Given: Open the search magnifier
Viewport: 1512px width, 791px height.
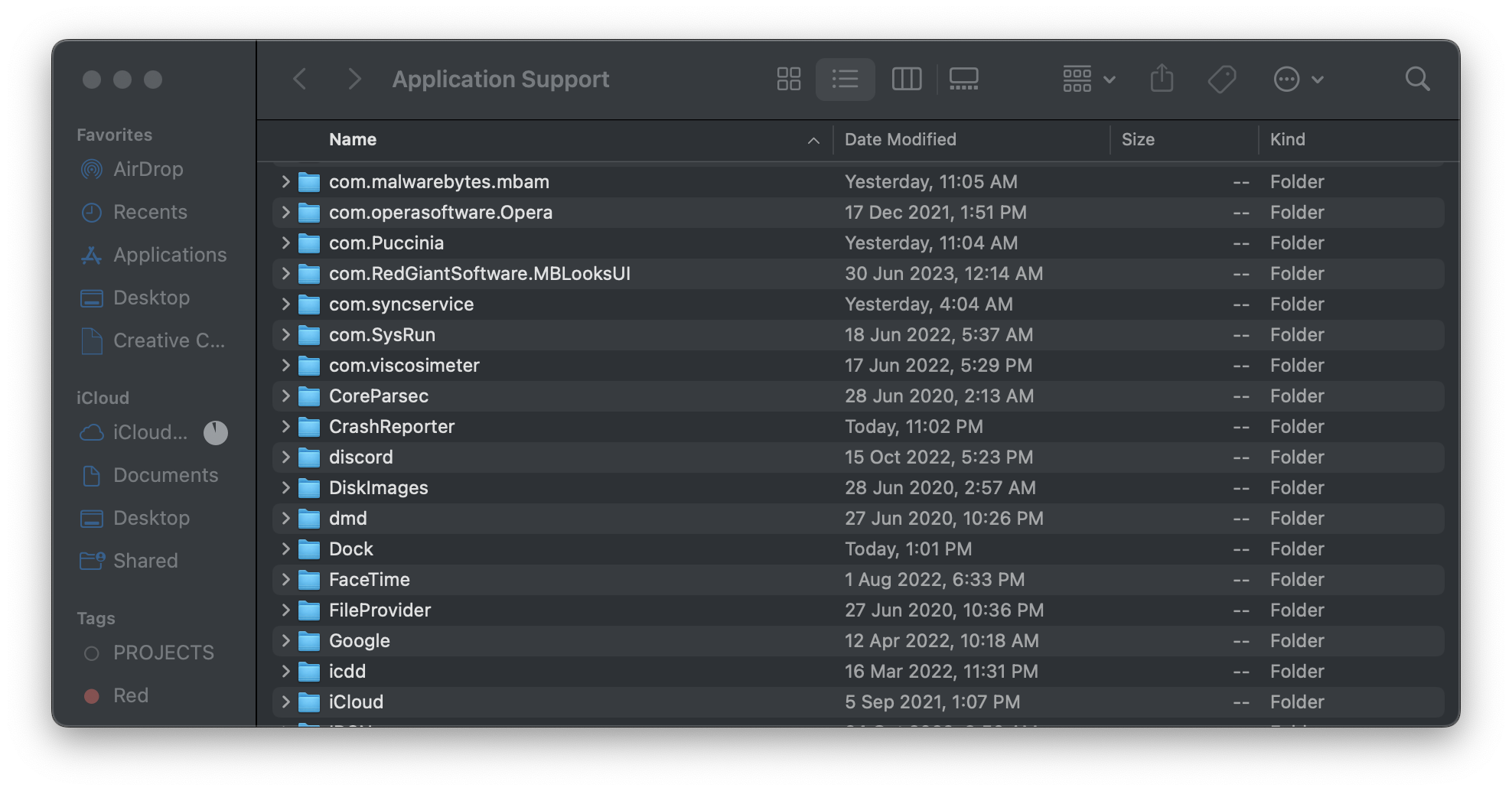Looking at the screenshot, I should tap(1417, 79).
